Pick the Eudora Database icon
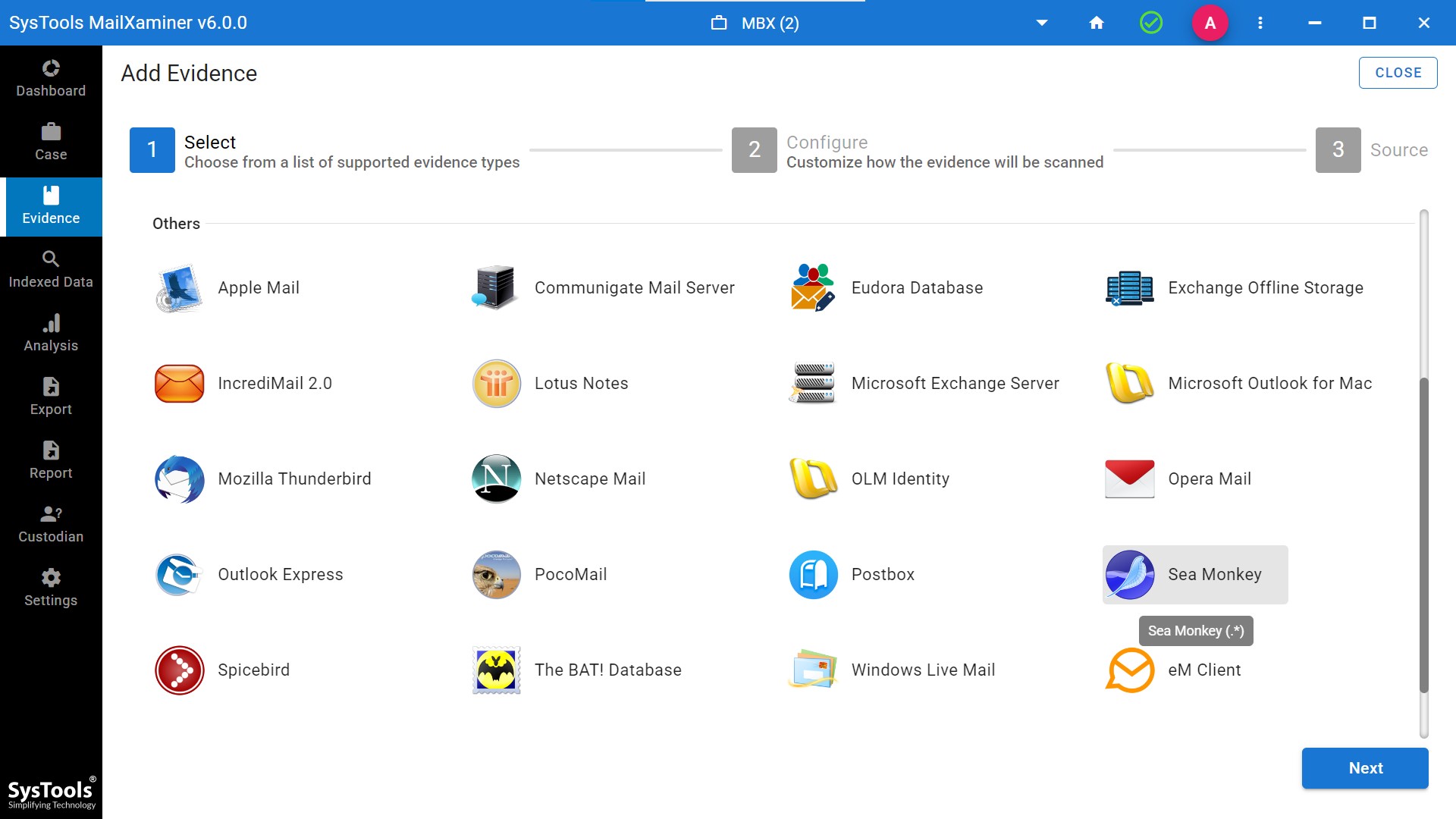 [813, 288]
